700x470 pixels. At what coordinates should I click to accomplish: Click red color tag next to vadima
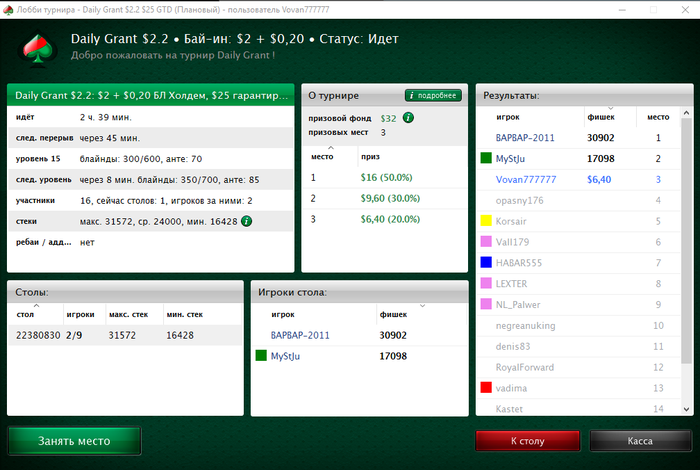pyautogui.click(x=486, y=387)
